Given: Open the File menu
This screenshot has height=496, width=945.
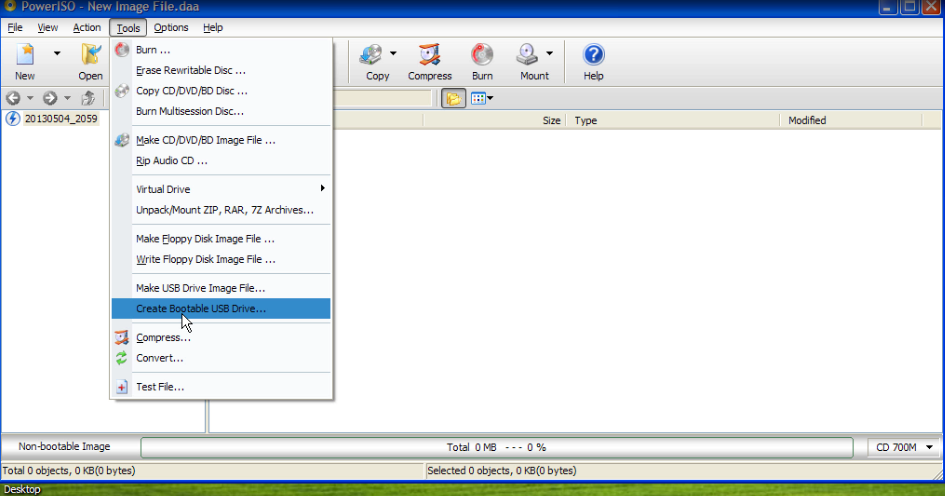Looking at the screenshot, I should pyautogui.click(x=15, y=28).
